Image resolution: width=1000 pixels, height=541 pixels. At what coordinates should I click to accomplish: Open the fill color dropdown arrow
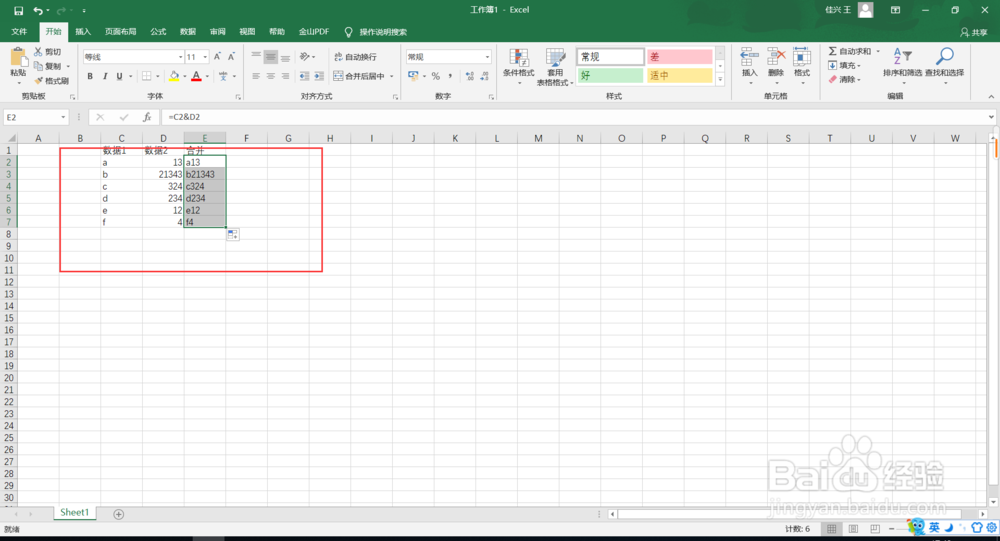click(x=185, y=77)
